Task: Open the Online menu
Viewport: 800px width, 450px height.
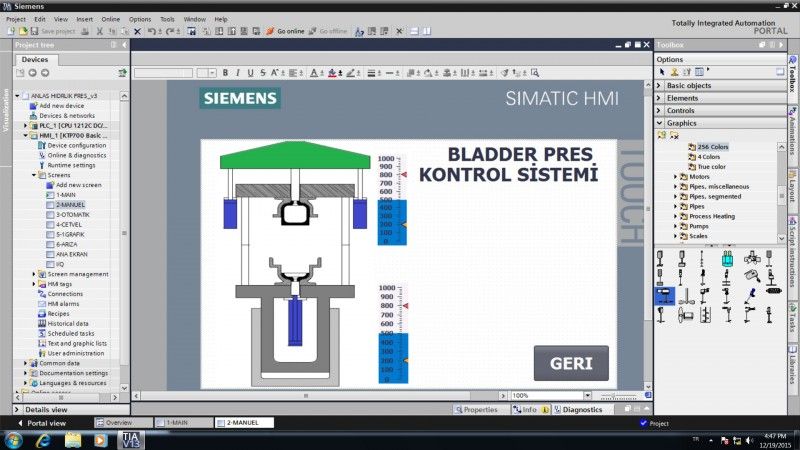Action: (111, 19)
